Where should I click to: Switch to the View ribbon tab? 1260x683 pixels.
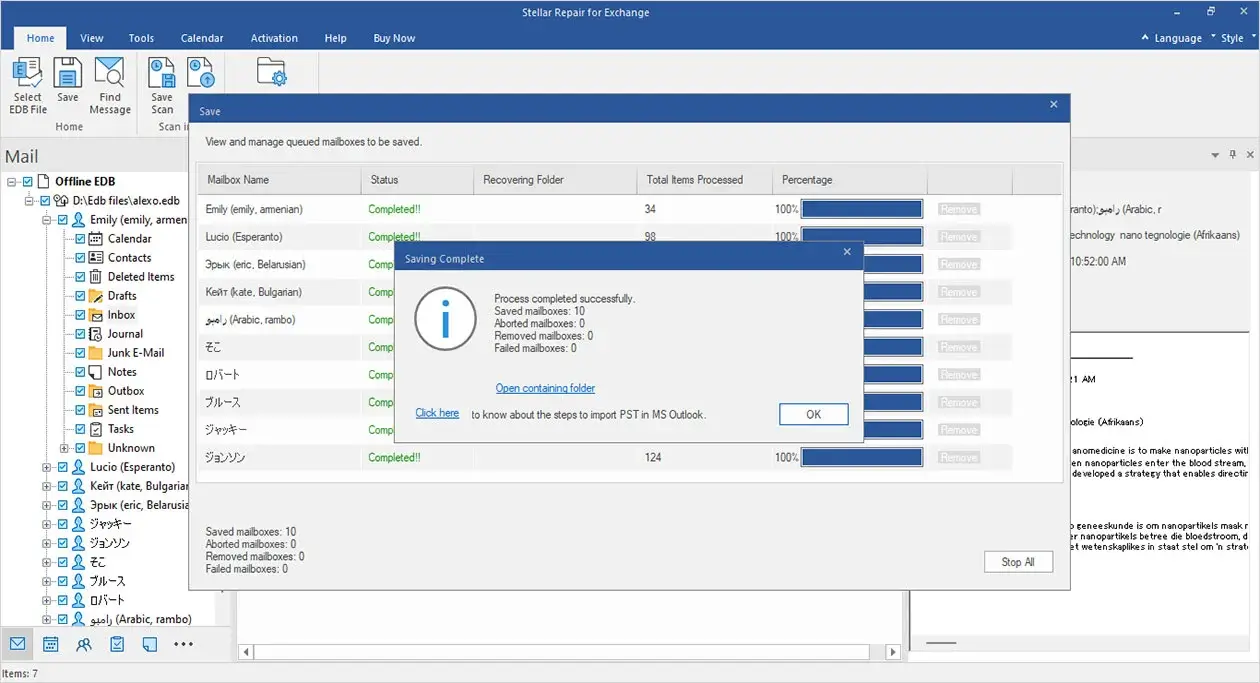(92, 38)
